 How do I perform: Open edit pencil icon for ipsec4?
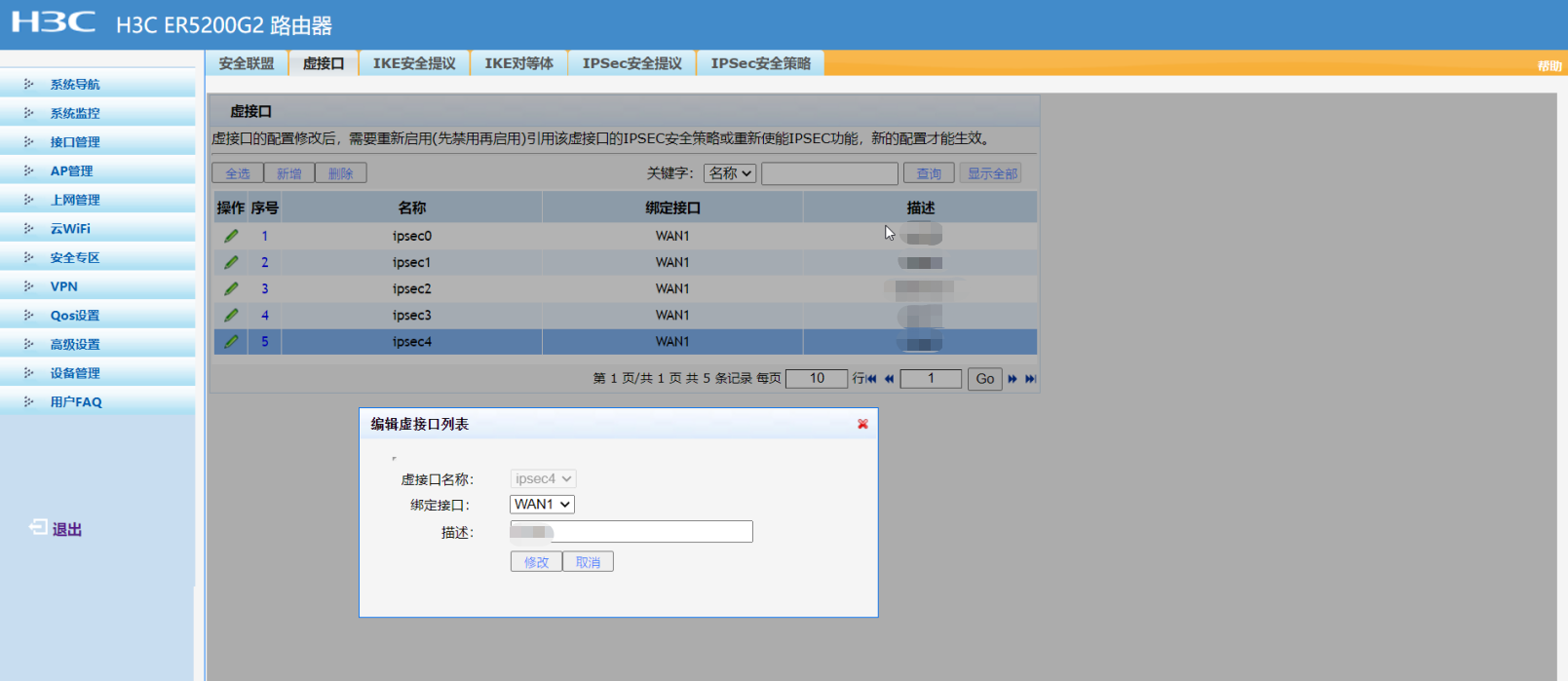231,342
